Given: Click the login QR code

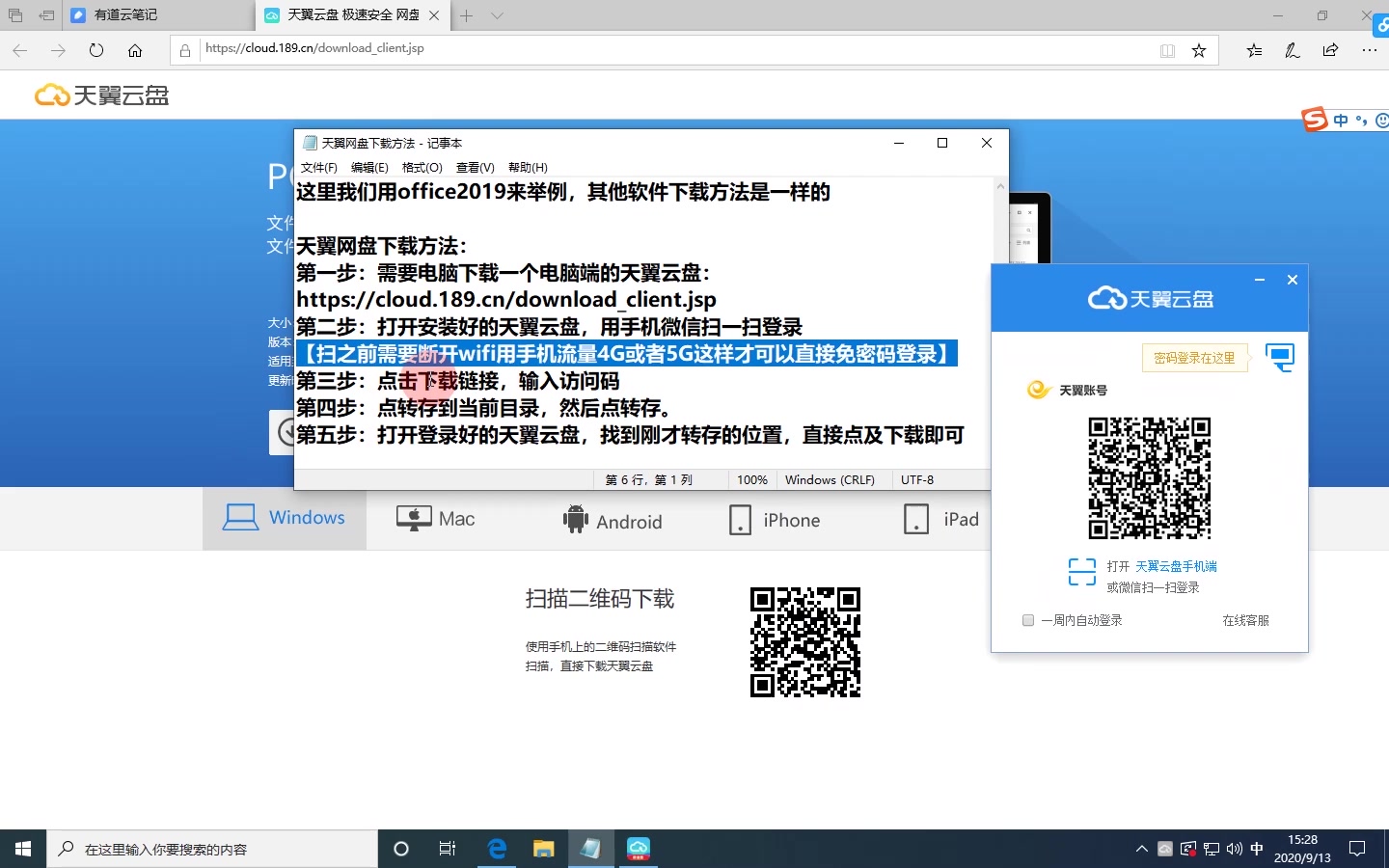Looking at the screenshot, I should (x=1150, y=477).
